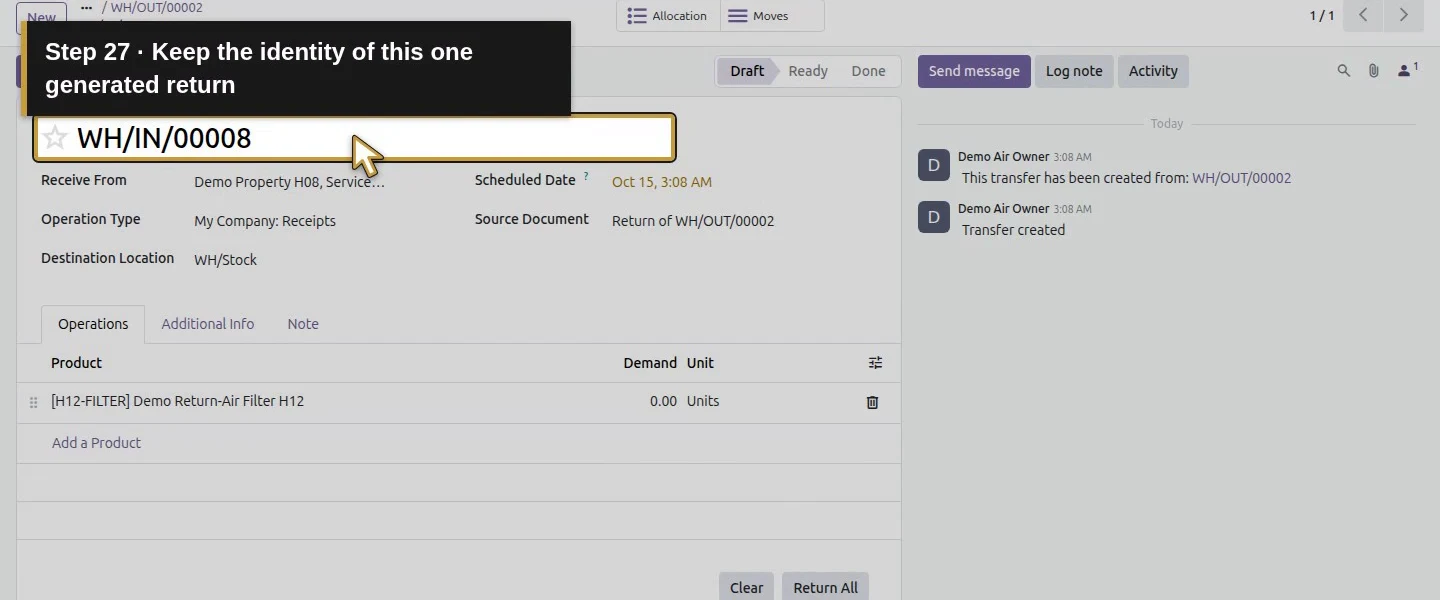1440x600 pixels.
Task: Click Return All button
Action: coord(825,587)
